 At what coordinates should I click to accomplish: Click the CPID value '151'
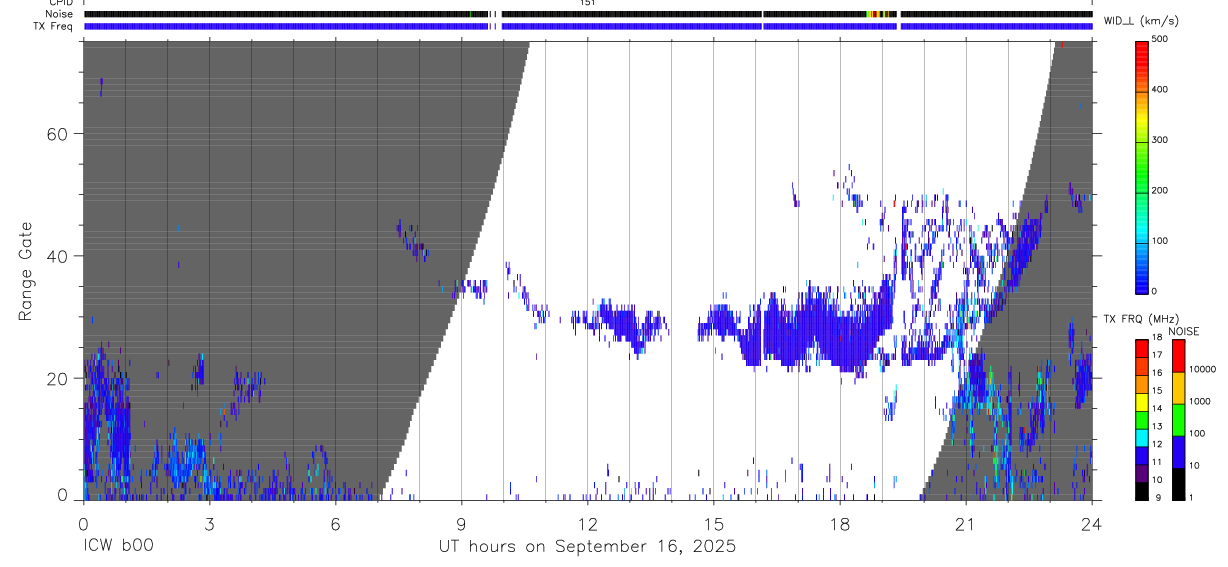pos(588,3)
